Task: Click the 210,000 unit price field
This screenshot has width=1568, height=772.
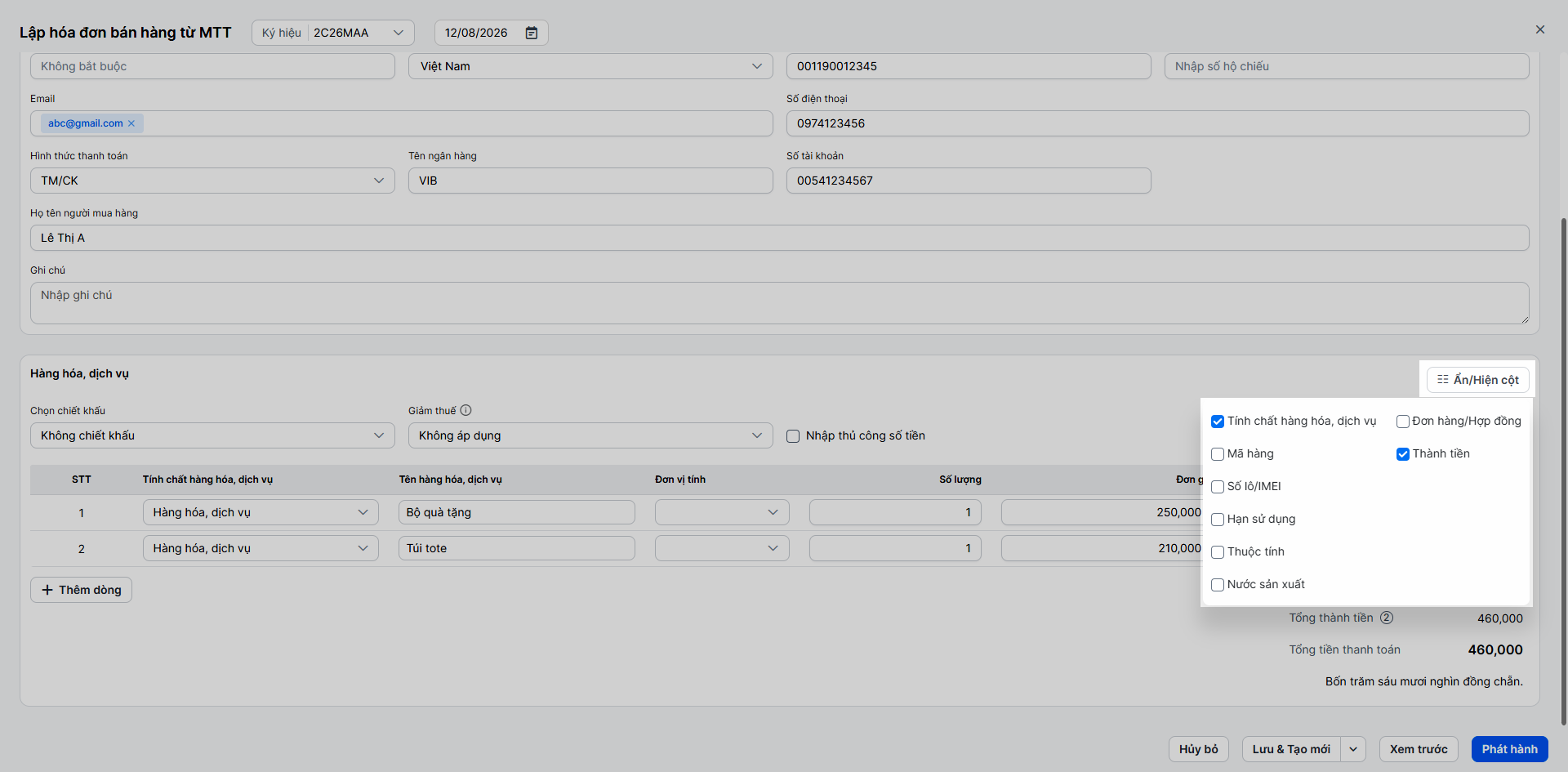Action: (x=1102, y=548)
